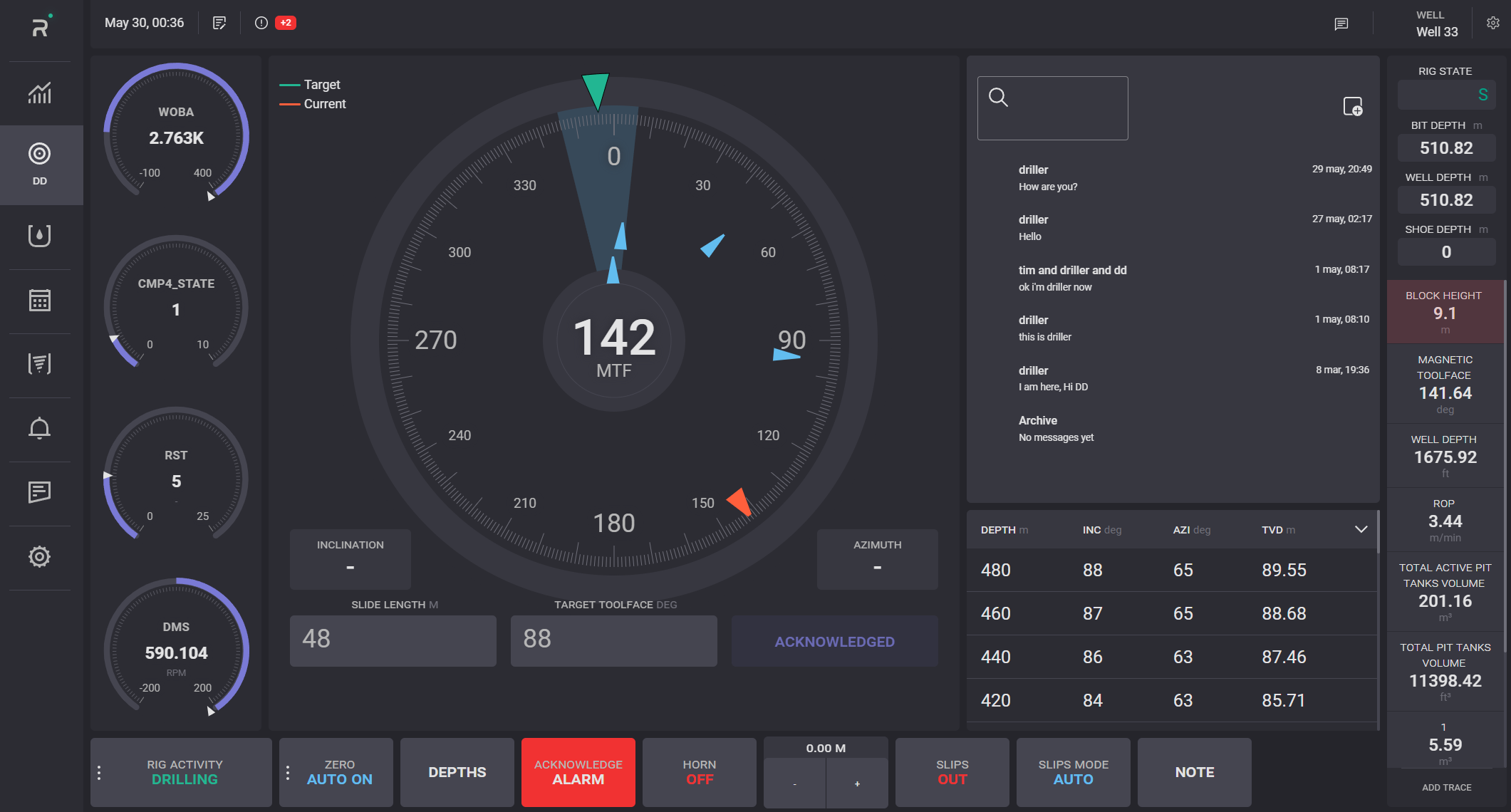The width and height of the screenshot is (1511, 812).
Task: Click the well settings gear icon top right
Action: [1493, 24]
